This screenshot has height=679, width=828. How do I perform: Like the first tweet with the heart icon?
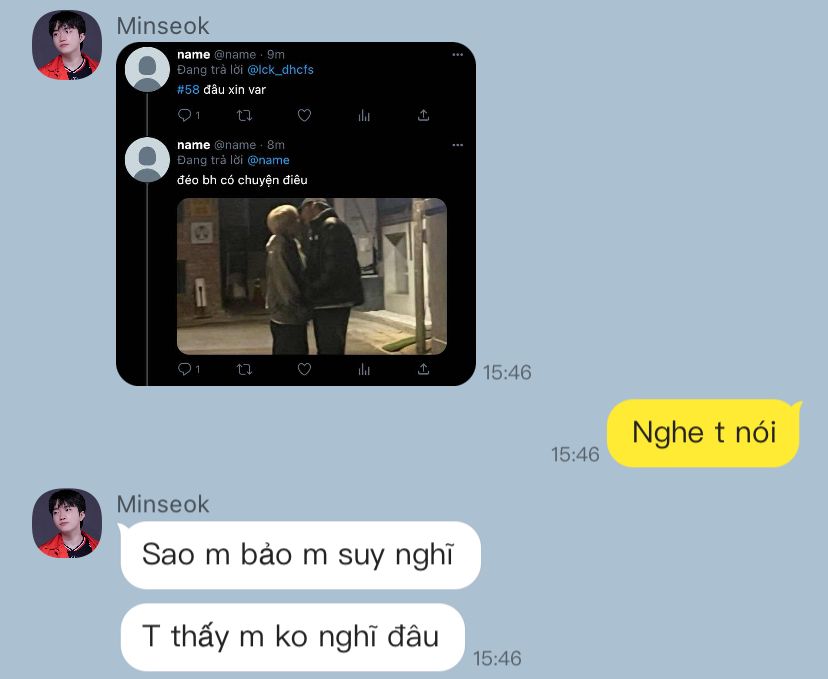click(x=304, y=115)
